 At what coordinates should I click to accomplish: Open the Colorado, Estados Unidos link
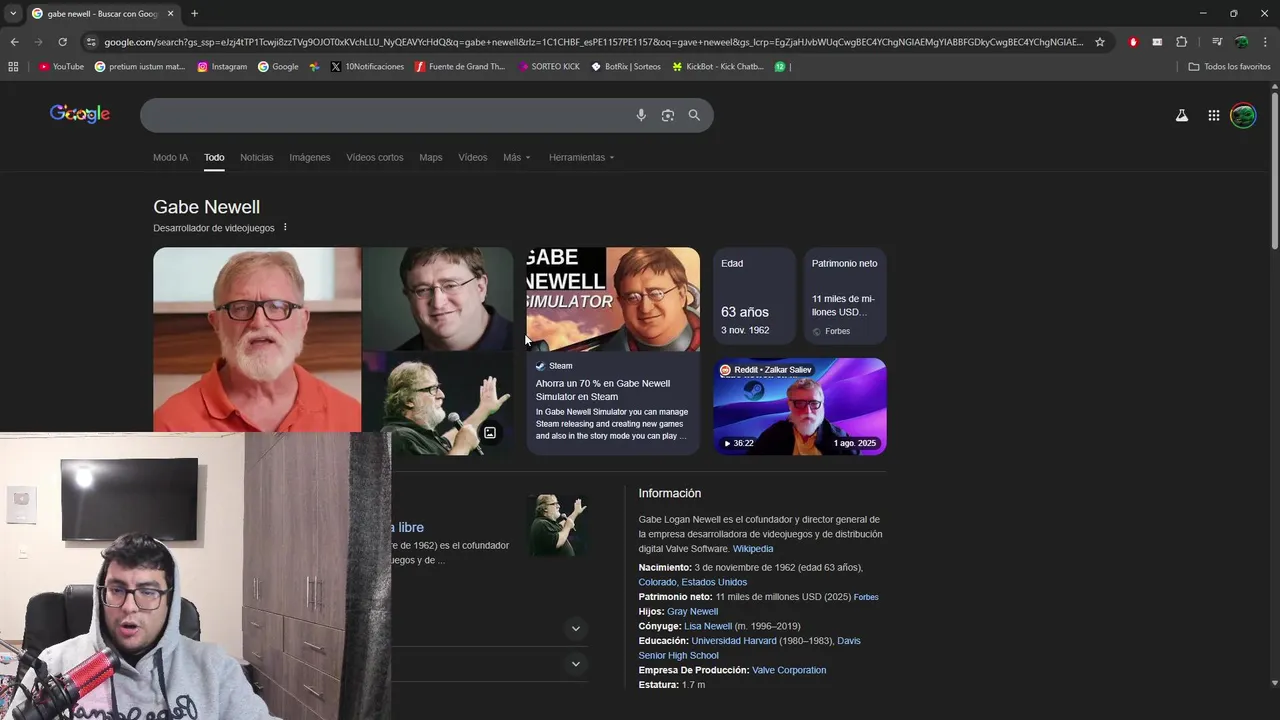pos(692,582)
